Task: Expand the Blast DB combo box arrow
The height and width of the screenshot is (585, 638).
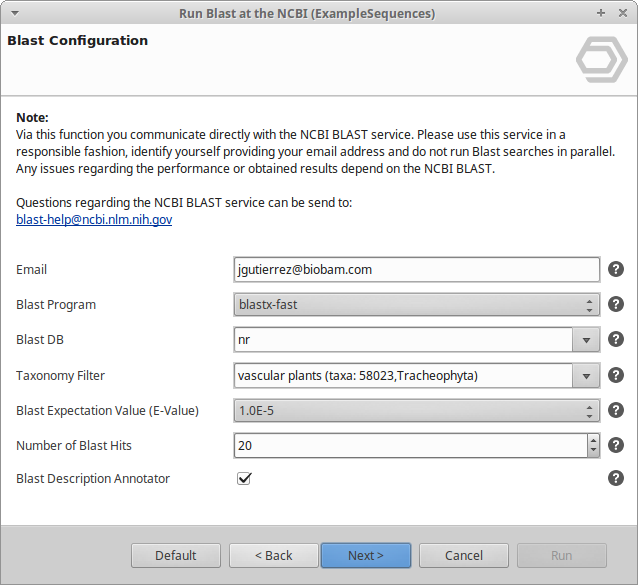Action: (x=586, y=340)
